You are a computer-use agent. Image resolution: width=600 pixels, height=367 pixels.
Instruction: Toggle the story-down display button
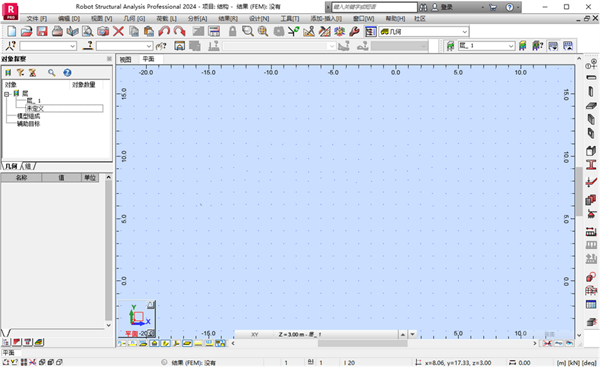[x=553, y=46]
